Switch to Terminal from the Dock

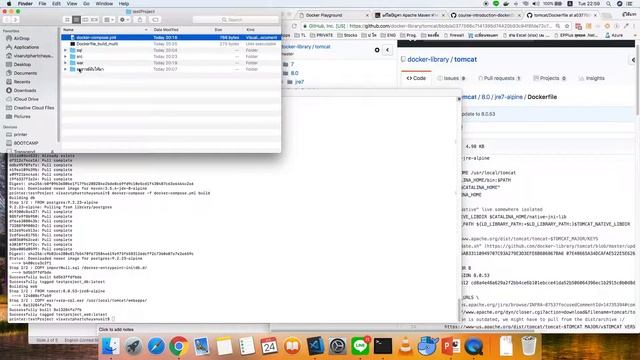[x=383, y=346]
